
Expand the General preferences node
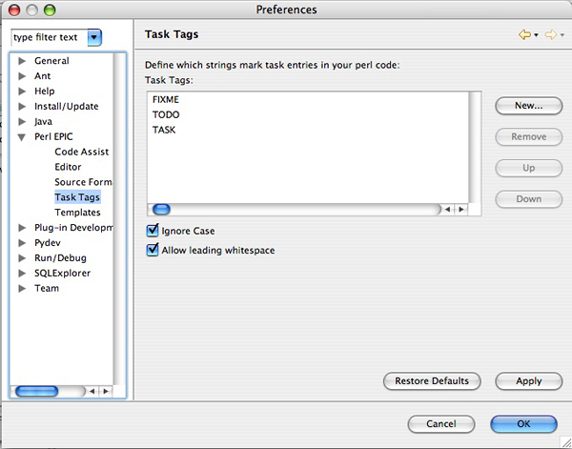click(22, 61)
